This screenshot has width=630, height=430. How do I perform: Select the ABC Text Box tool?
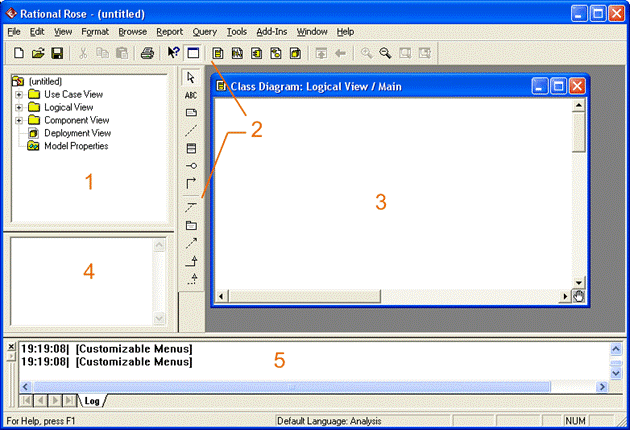[x=191, y=95]
